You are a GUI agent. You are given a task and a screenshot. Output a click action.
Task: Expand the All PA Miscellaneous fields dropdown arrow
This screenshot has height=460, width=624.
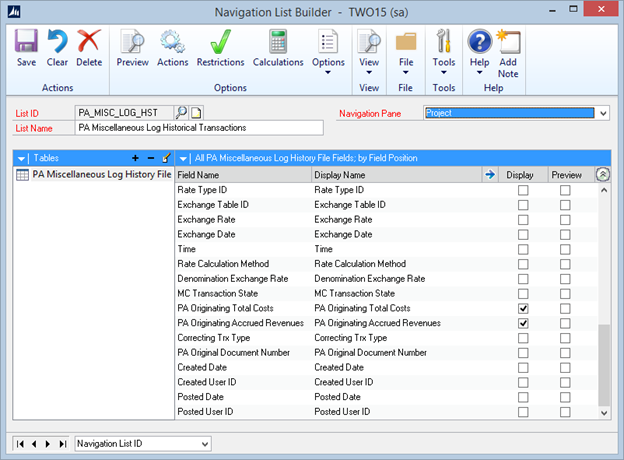pos(183,159)
